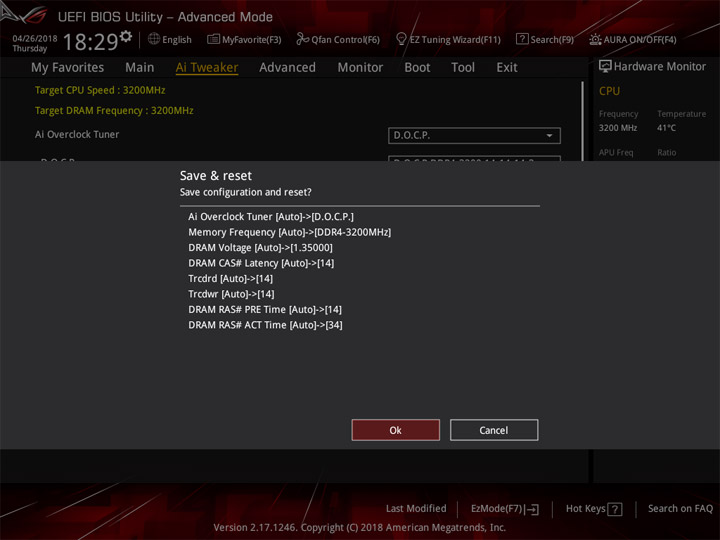The height and width of the screenshot is (540, 720).
Task: Open the language globe icon next to English
Action: (154, 39)
